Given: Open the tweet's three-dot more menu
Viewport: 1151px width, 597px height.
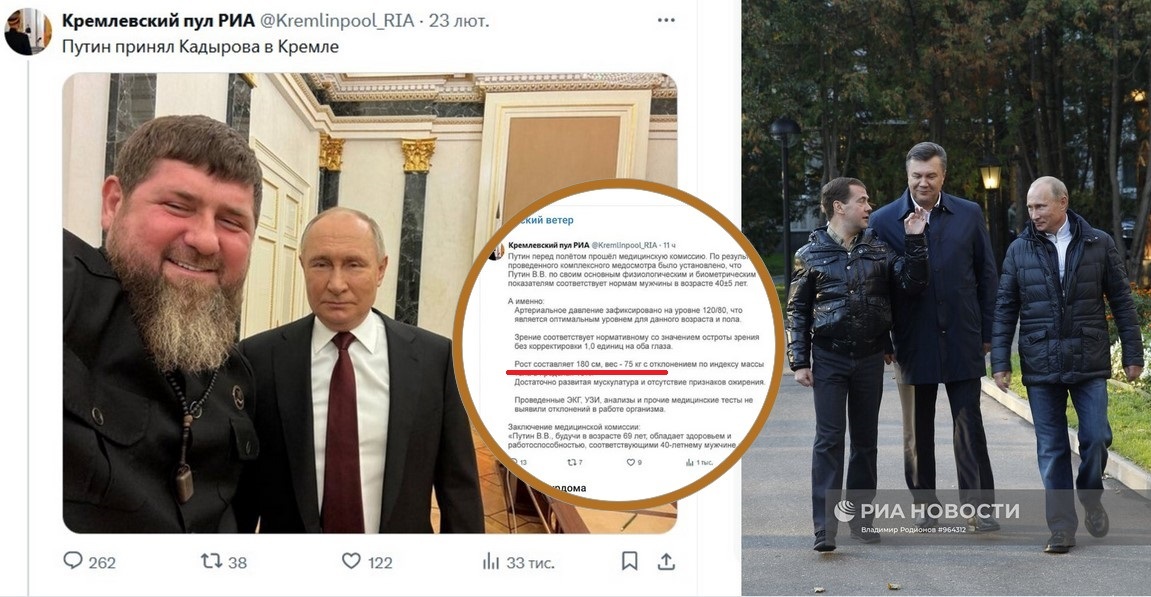Looking at the screenshot, I should coord(666,21).
